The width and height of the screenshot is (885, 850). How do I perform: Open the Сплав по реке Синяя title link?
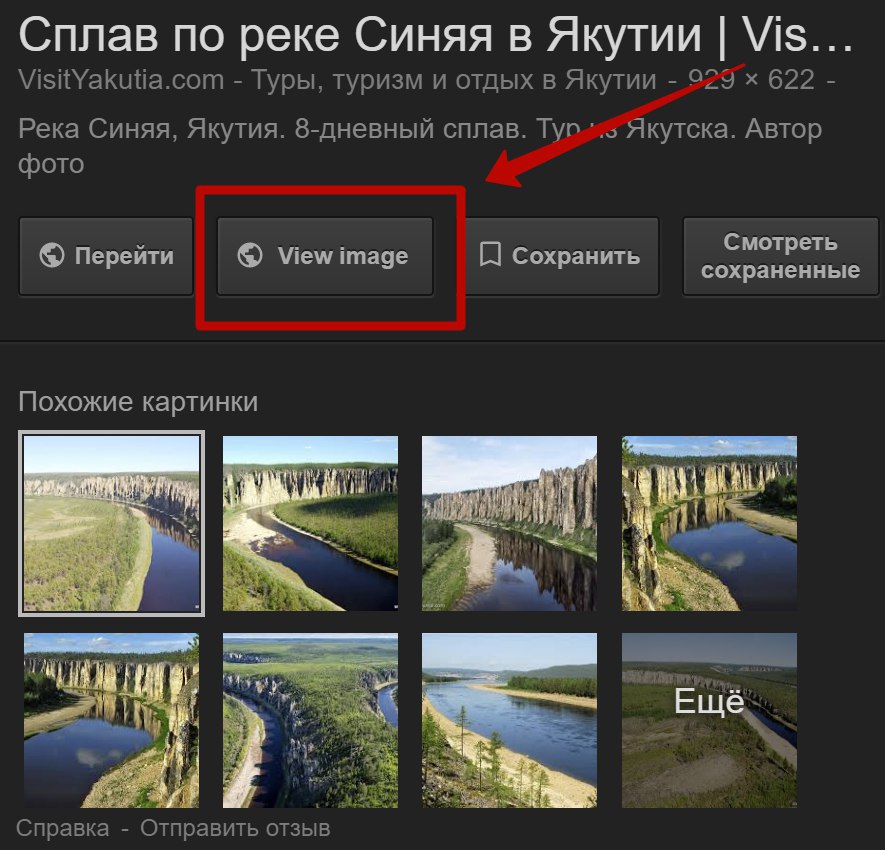pyautogui.click(x=435, y=35)
